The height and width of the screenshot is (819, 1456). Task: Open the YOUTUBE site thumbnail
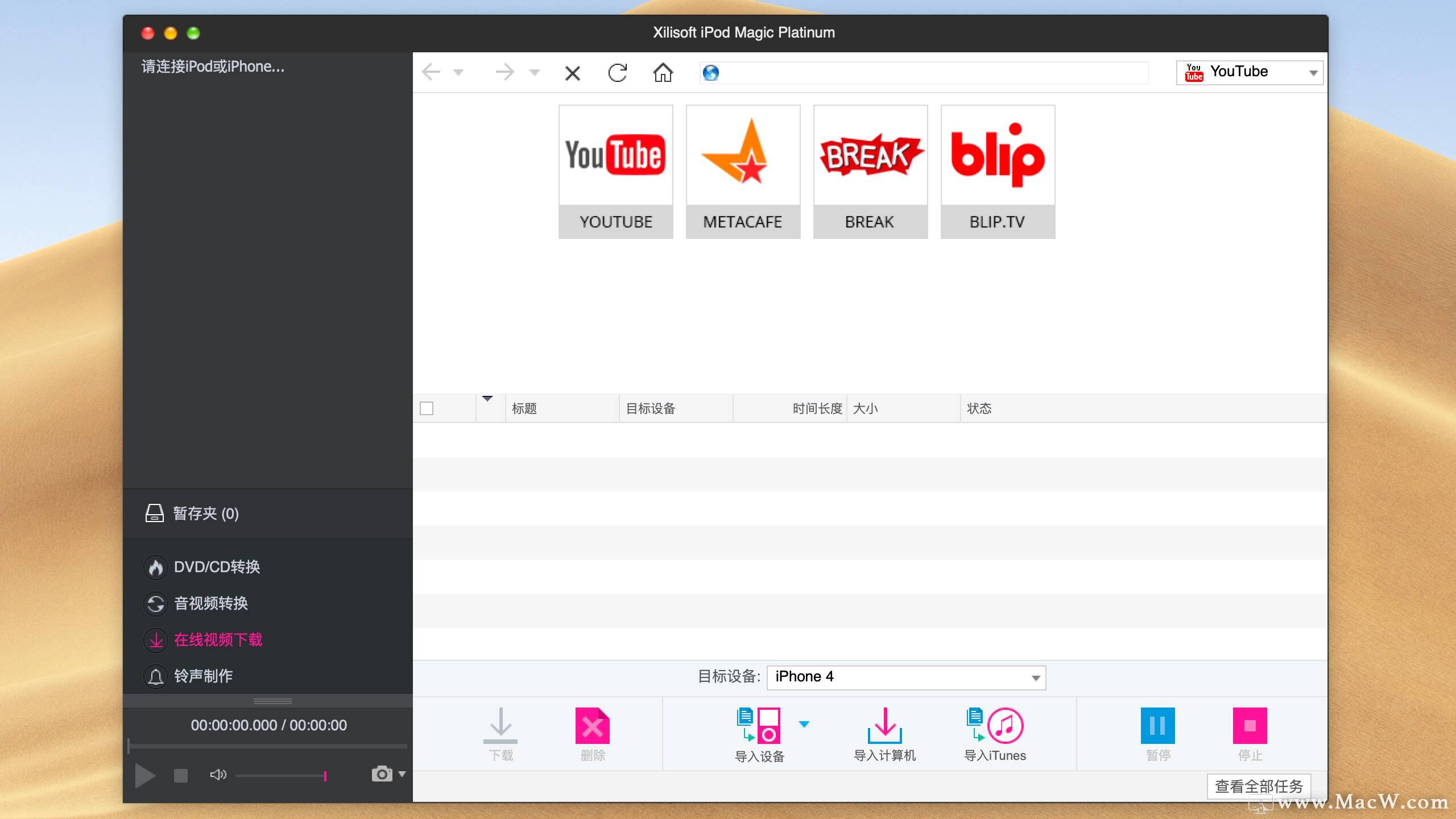(616, 172)
